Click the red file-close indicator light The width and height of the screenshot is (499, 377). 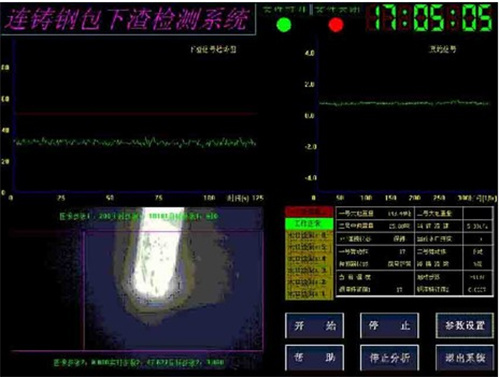click(336, 25)
